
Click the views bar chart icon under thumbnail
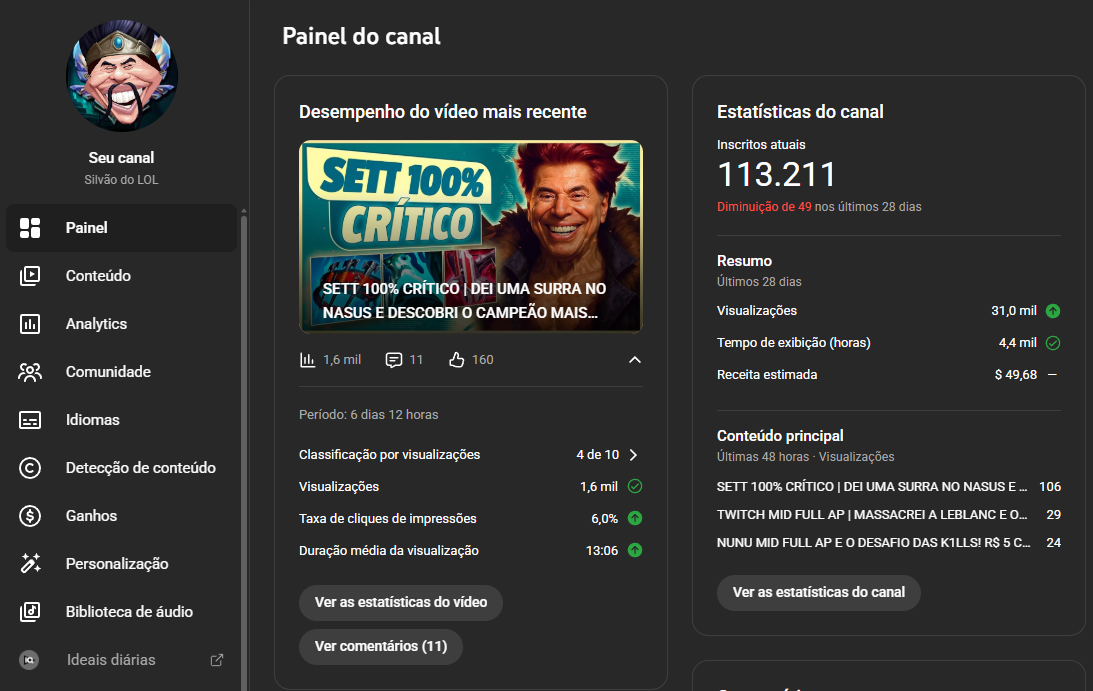pos(307,360)
